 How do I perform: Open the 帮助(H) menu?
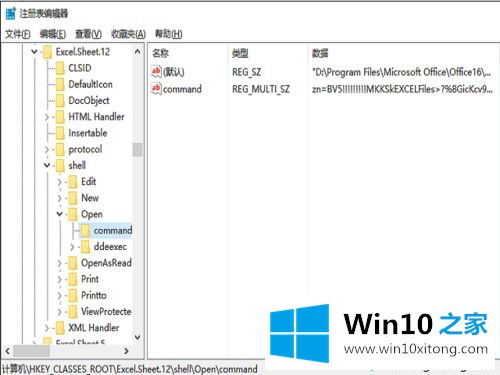pyautogui.click(x=169, y=34)
